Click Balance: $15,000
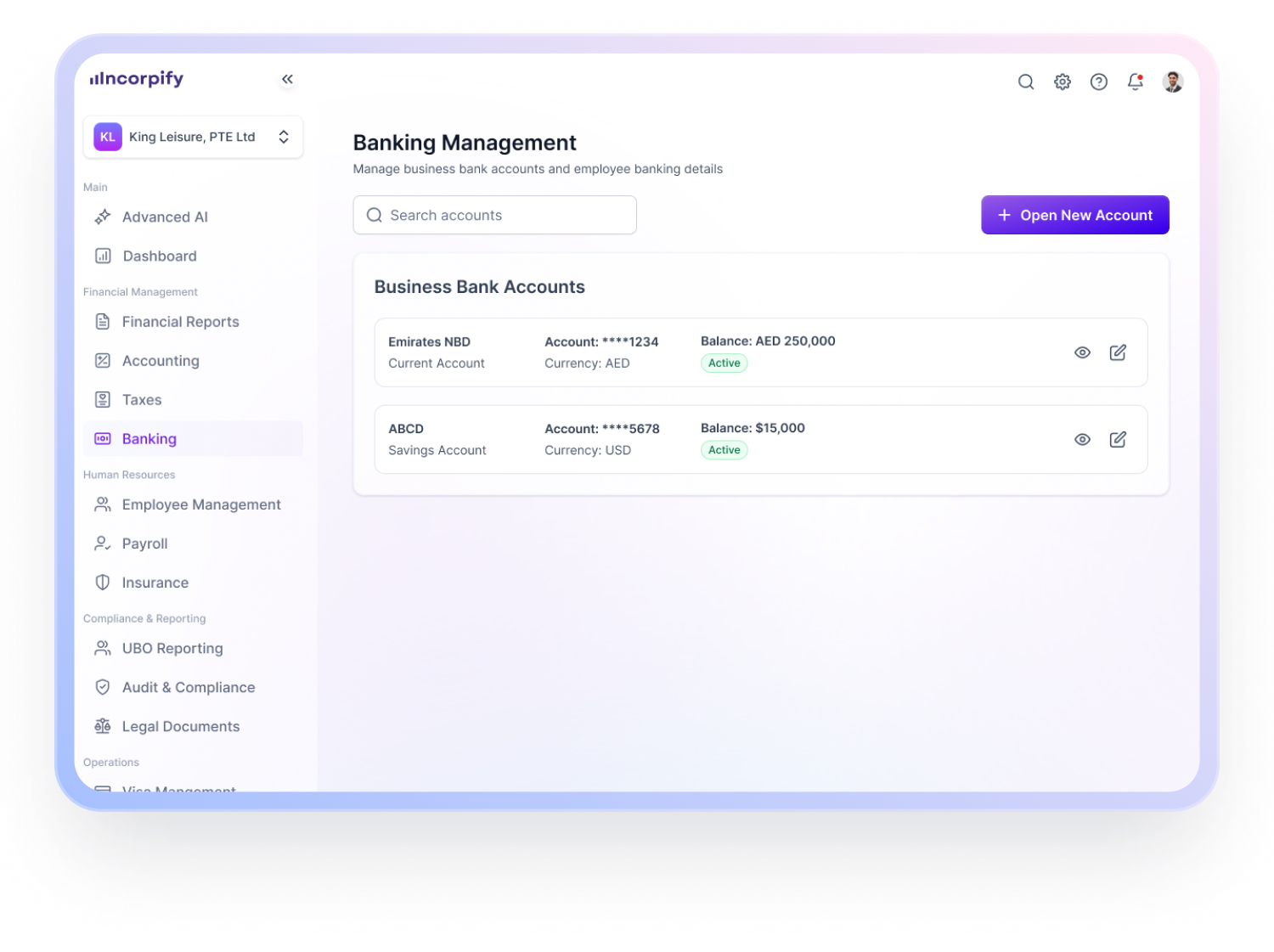The height and width of the screenshot is (952, 1274). click(753, 428)
